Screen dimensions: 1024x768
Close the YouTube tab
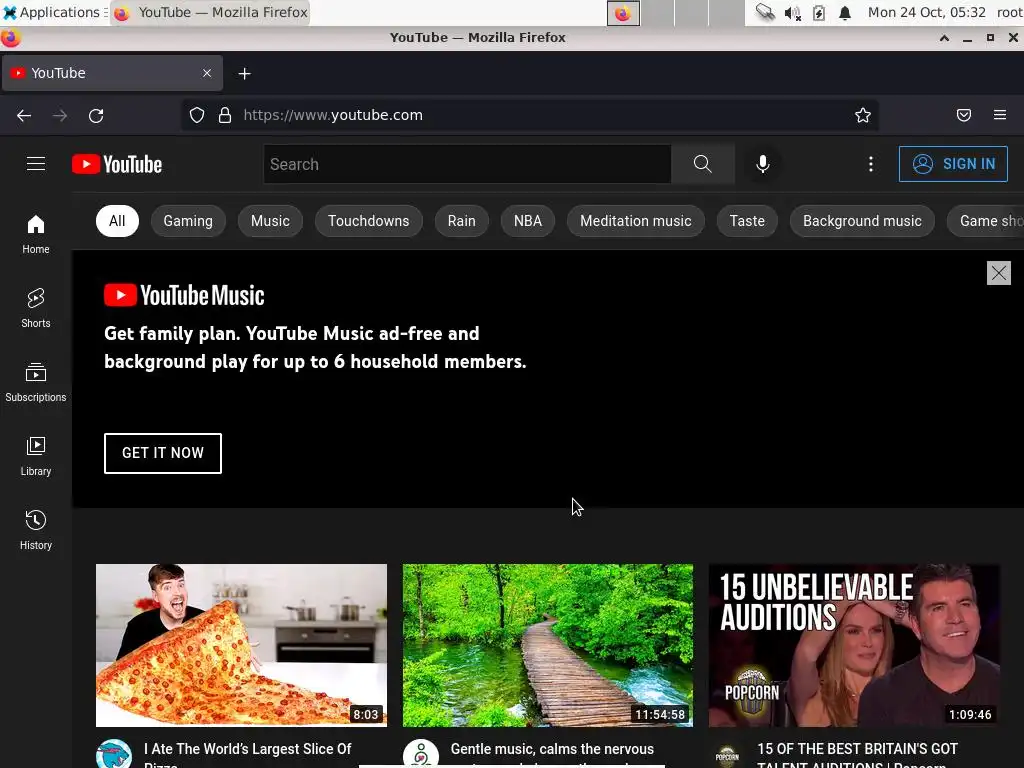(207, 73)
